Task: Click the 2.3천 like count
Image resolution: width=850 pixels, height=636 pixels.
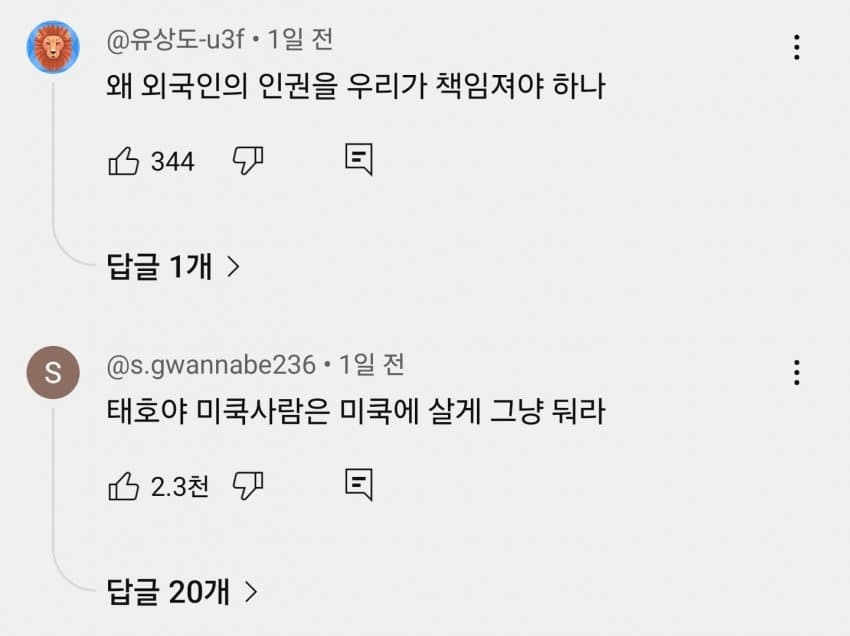Action: pos(180,487)
